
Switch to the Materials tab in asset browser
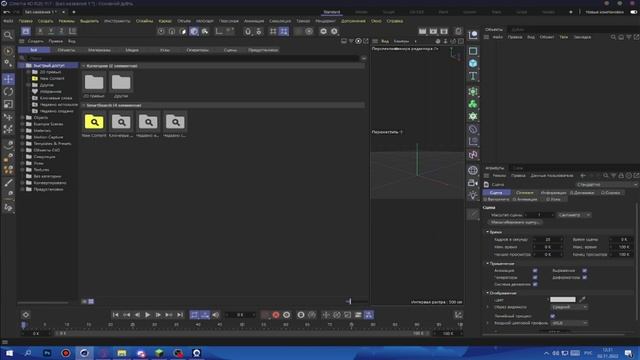(99, 50)
